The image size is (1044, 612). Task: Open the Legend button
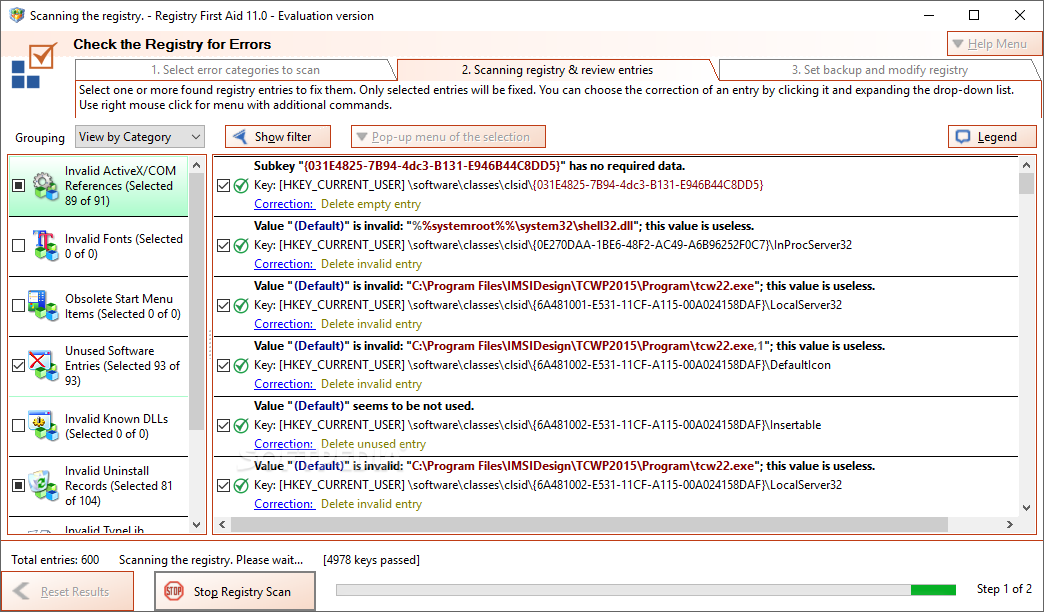click(x=992, y=137)
